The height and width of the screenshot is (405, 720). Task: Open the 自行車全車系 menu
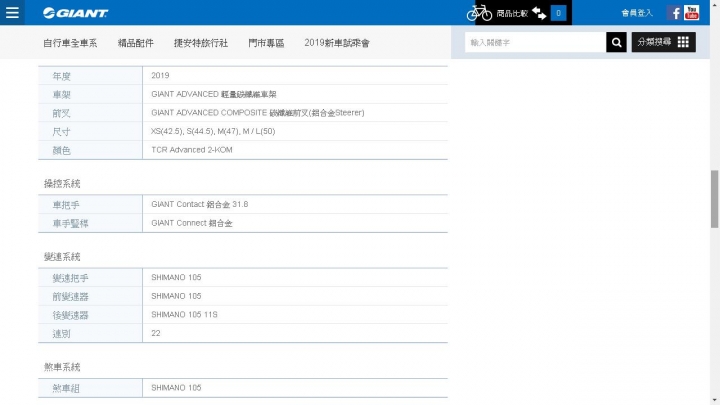tap(70, 43)
